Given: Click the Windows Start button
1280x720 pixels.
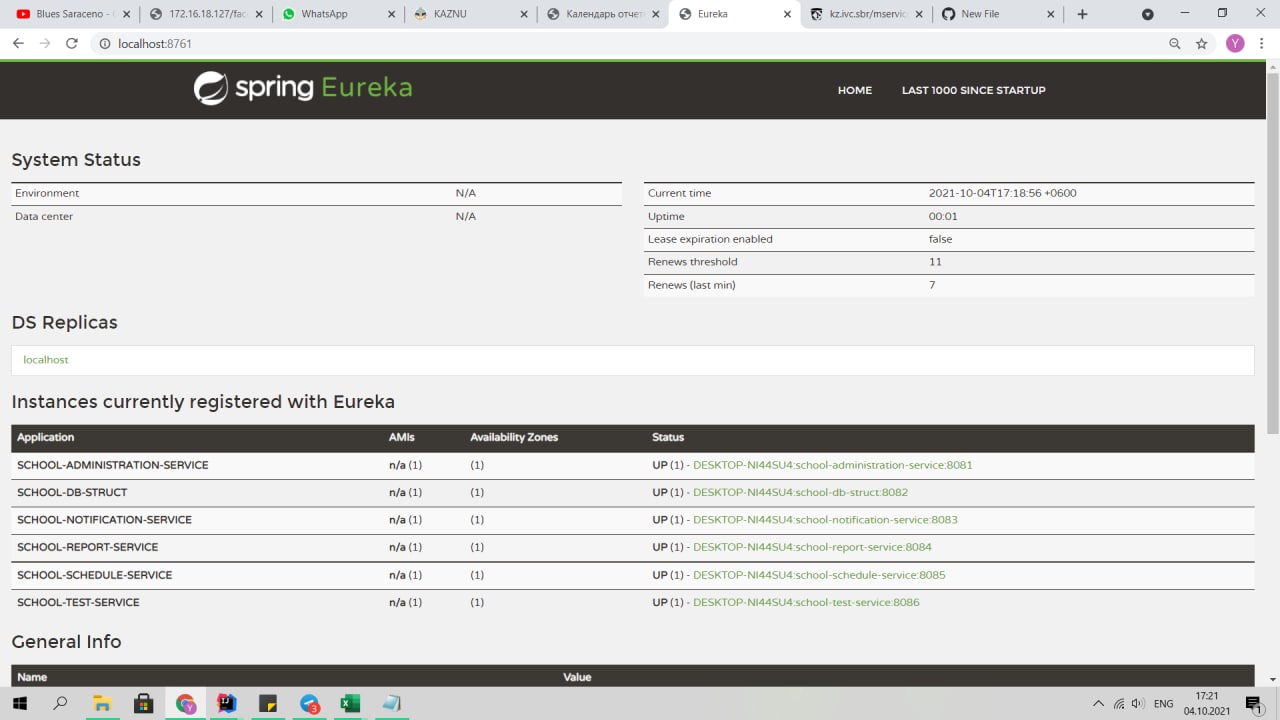Looking at the screenshot, I should (20, 704).
